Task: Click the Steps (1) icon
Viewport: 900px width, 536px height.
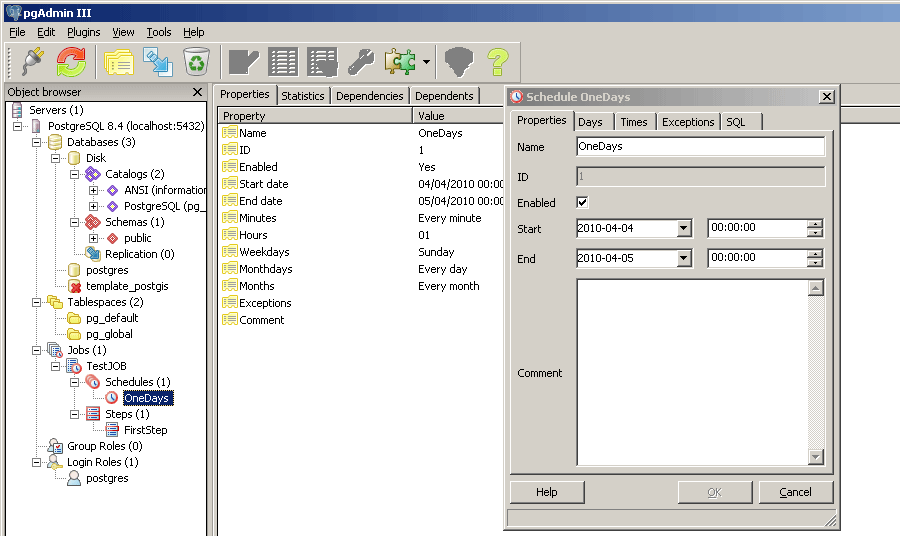Action: tap(92, 414)
